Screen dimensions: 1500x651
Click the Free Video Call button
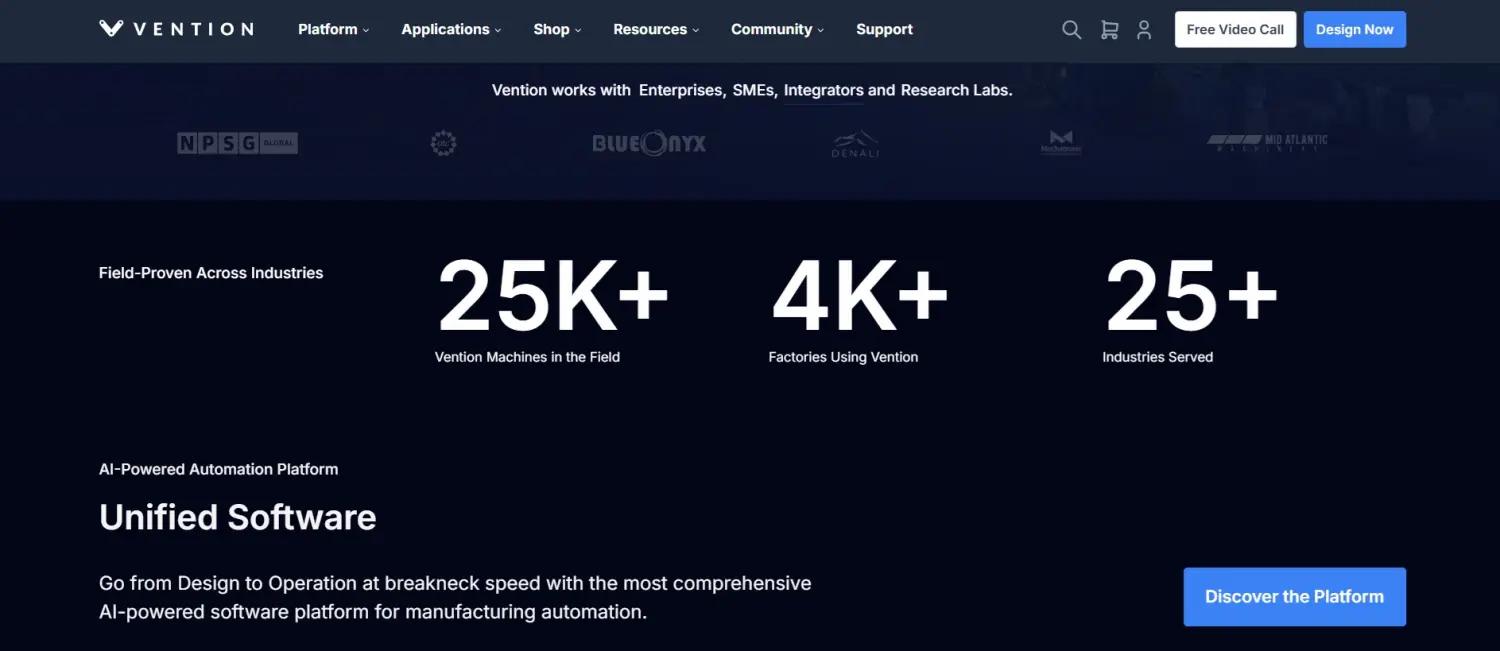pos(1235,29)
